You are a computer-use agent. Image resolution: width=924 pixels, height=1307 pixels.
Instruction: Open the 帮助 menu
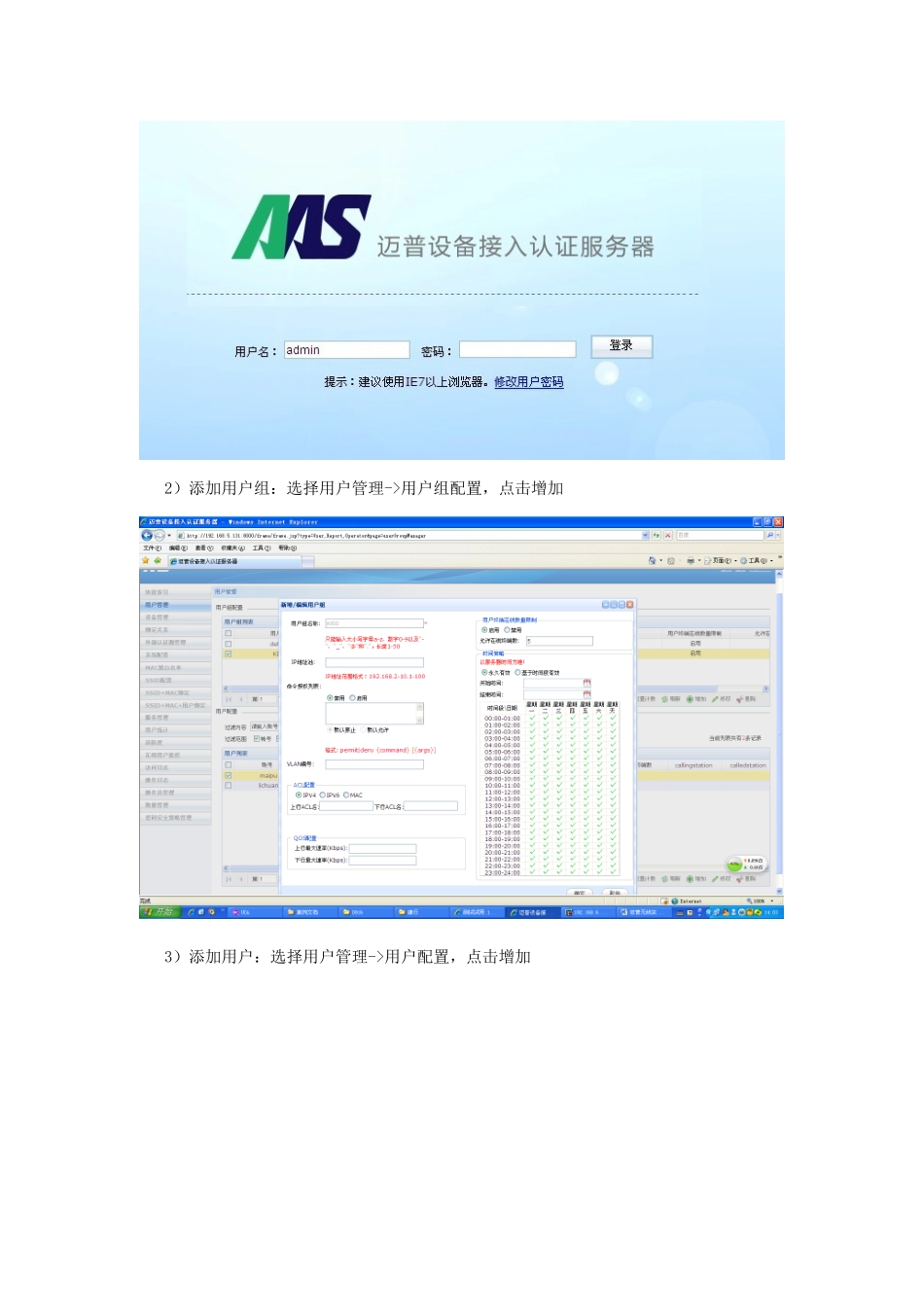pyautogui.click(x=288, y=548)
